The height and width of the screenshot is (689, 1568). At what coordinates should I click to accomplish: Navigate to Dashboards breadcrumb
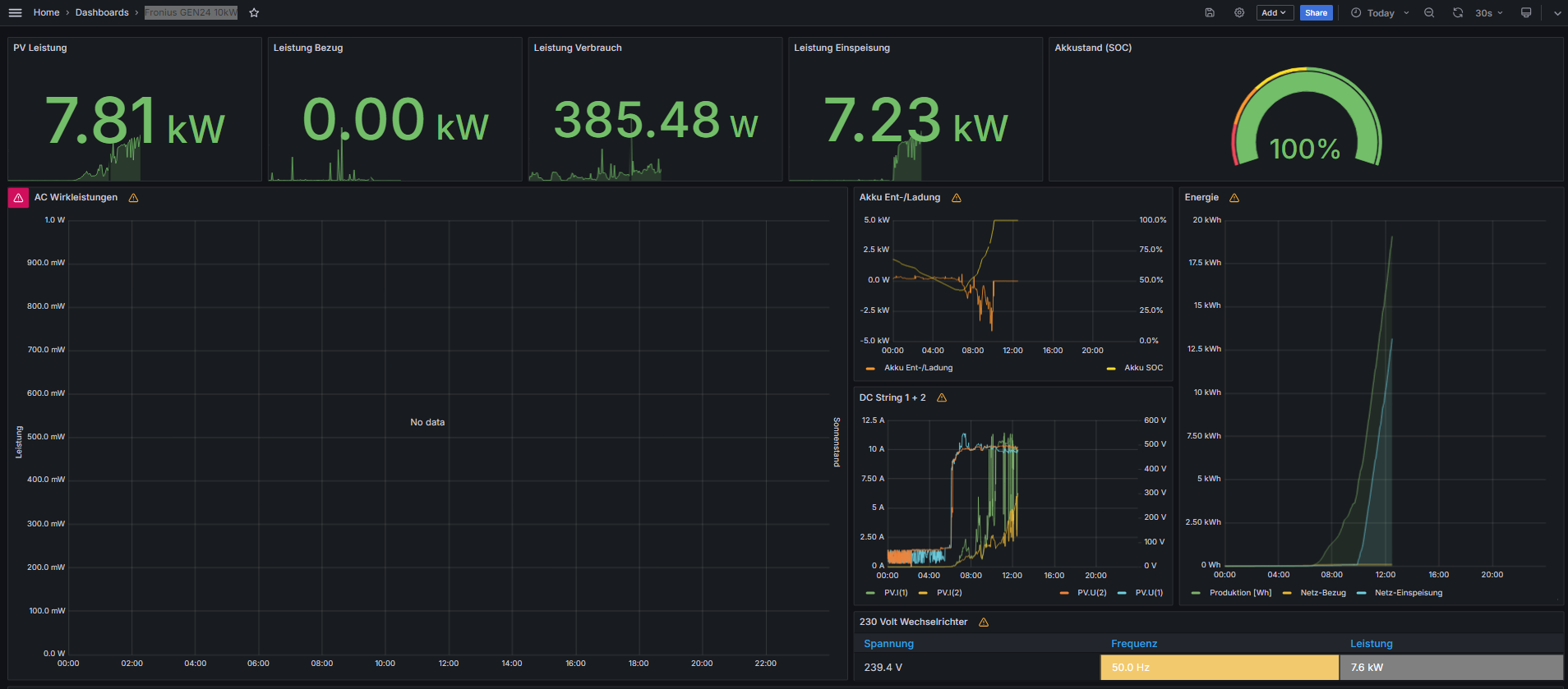(102, 12)
